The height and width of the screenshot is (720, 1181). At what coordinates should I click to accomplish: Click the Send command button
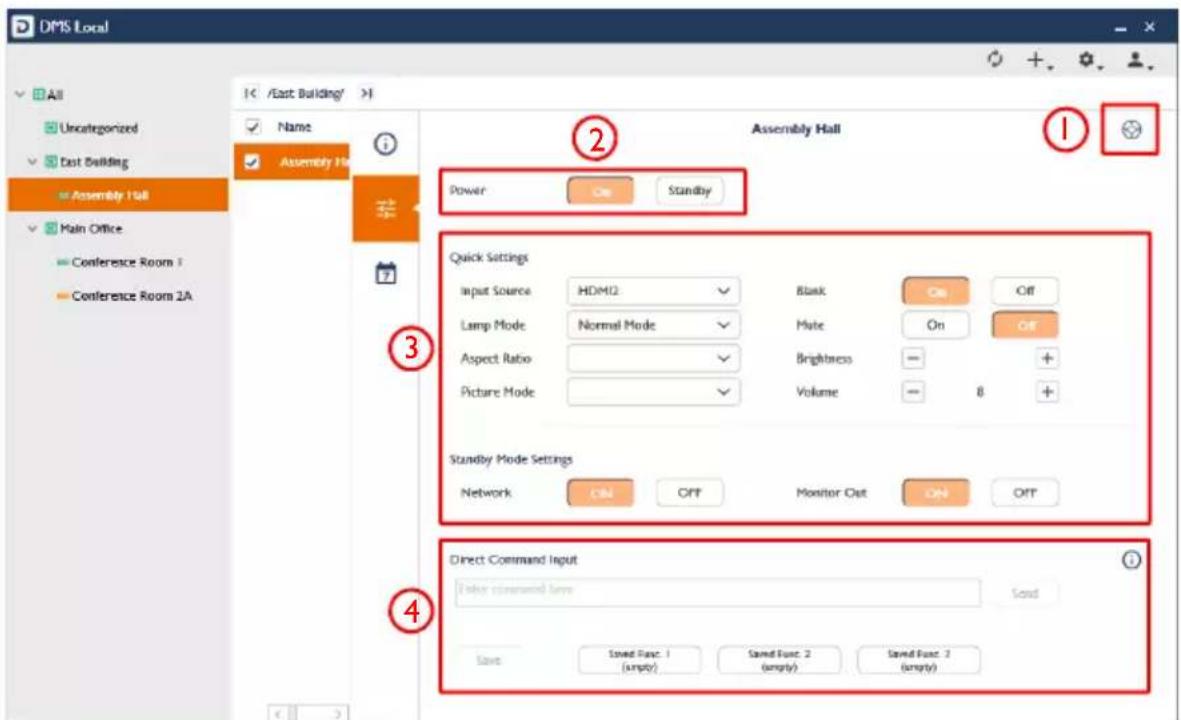coord(1025,593)
